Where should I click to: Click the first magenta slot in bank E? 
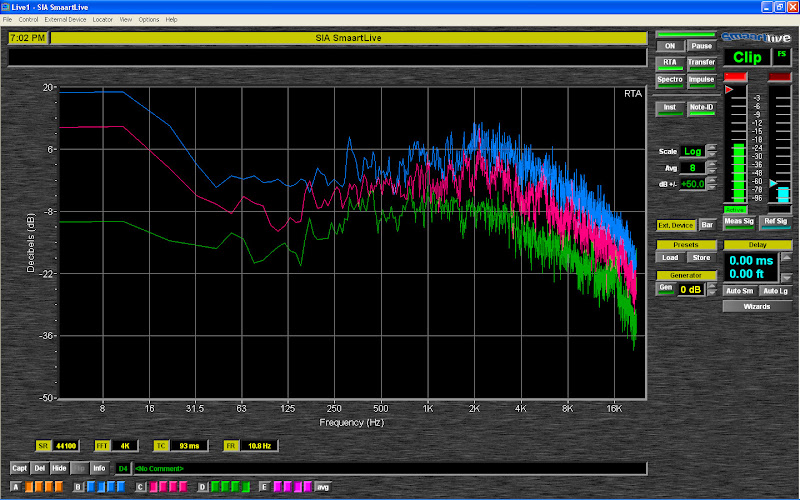(x=278, y=487)
